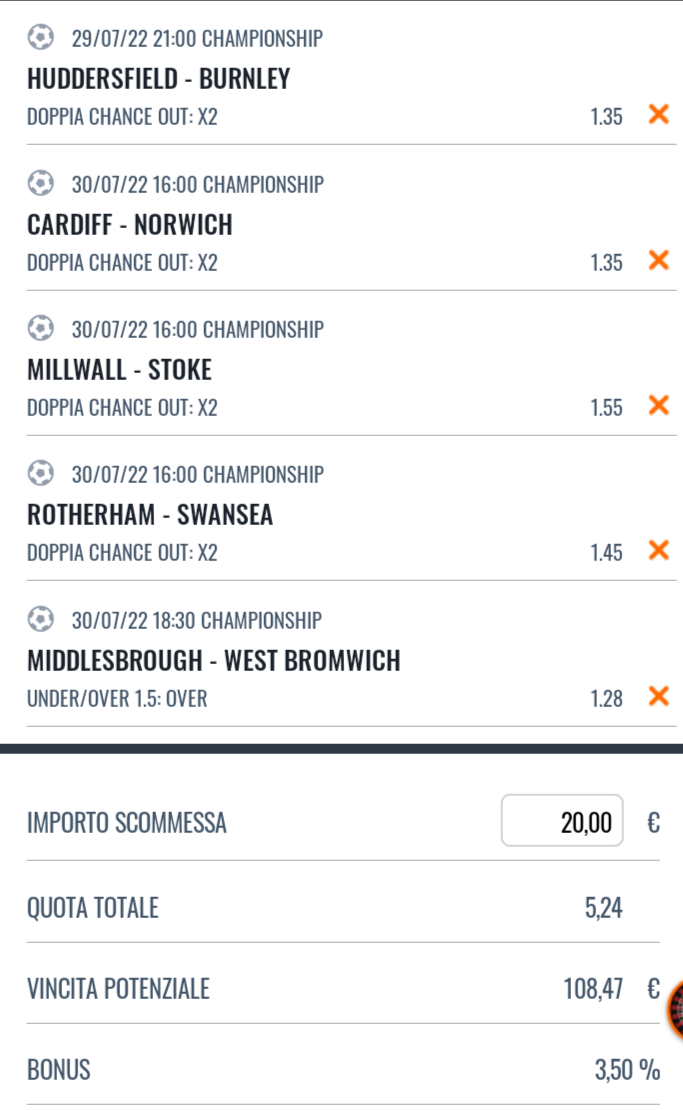683x1110 pixels.
Task: Open the roulette casino floating icon
Action: click(675, 1009)
